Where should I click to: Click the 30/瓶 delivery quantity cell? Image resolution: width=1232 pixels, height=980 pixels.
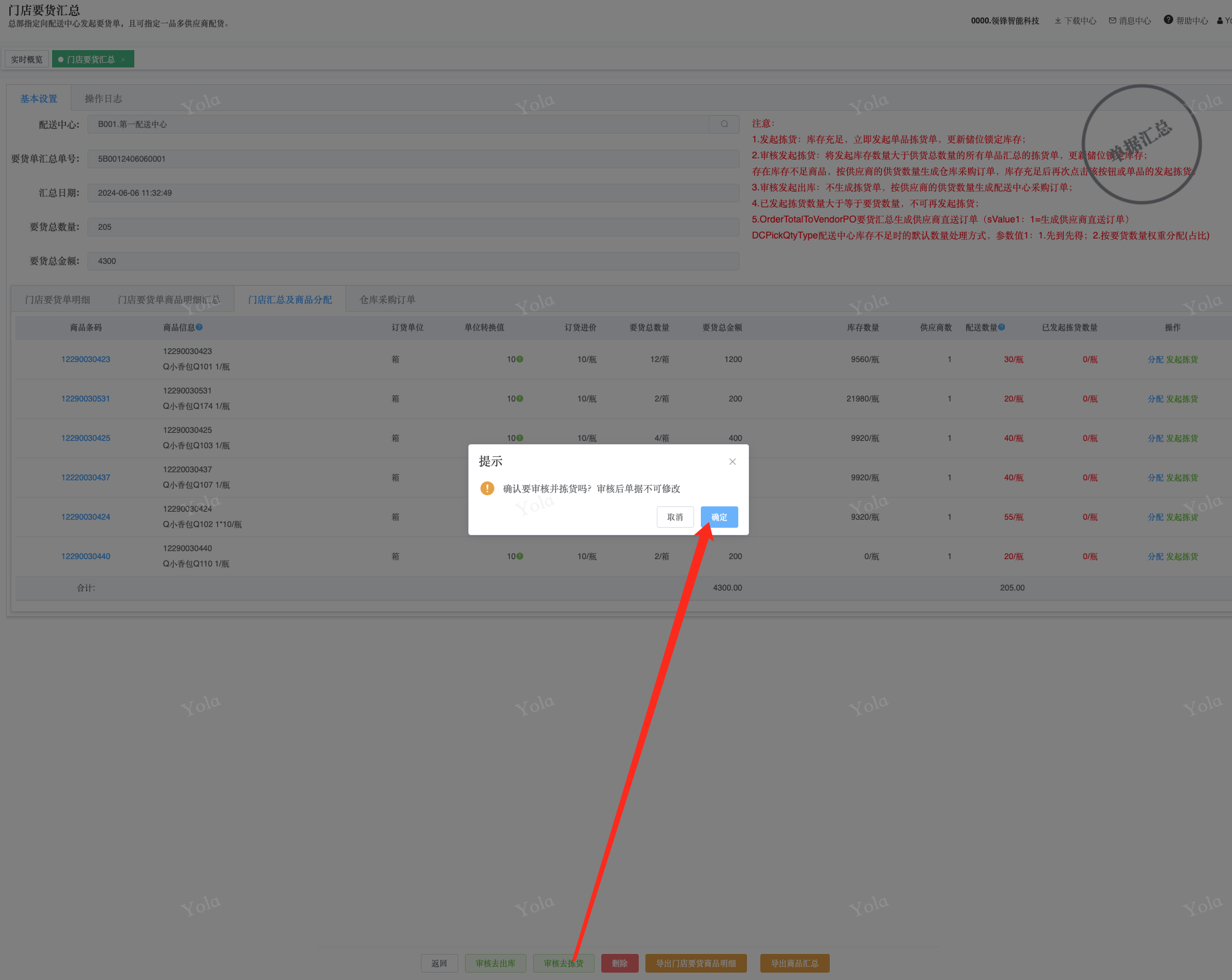(x=1014, y=359)
